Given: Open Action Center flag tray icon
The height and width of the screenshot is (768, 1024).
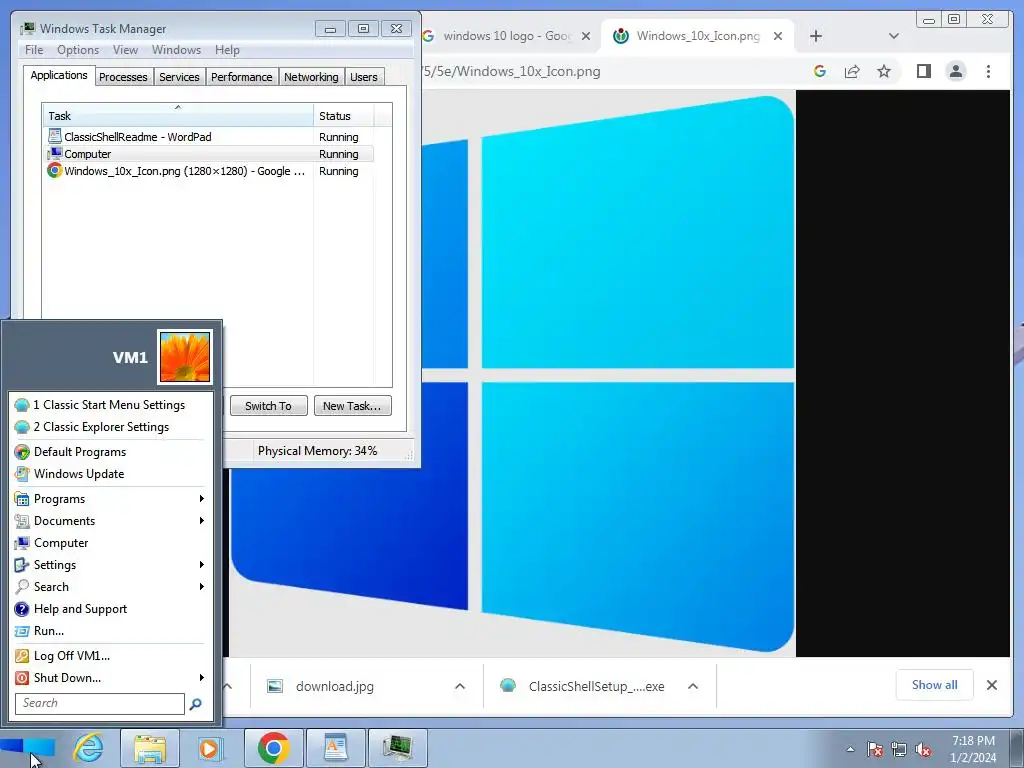Looking at the screenshot, I should 875,749.
